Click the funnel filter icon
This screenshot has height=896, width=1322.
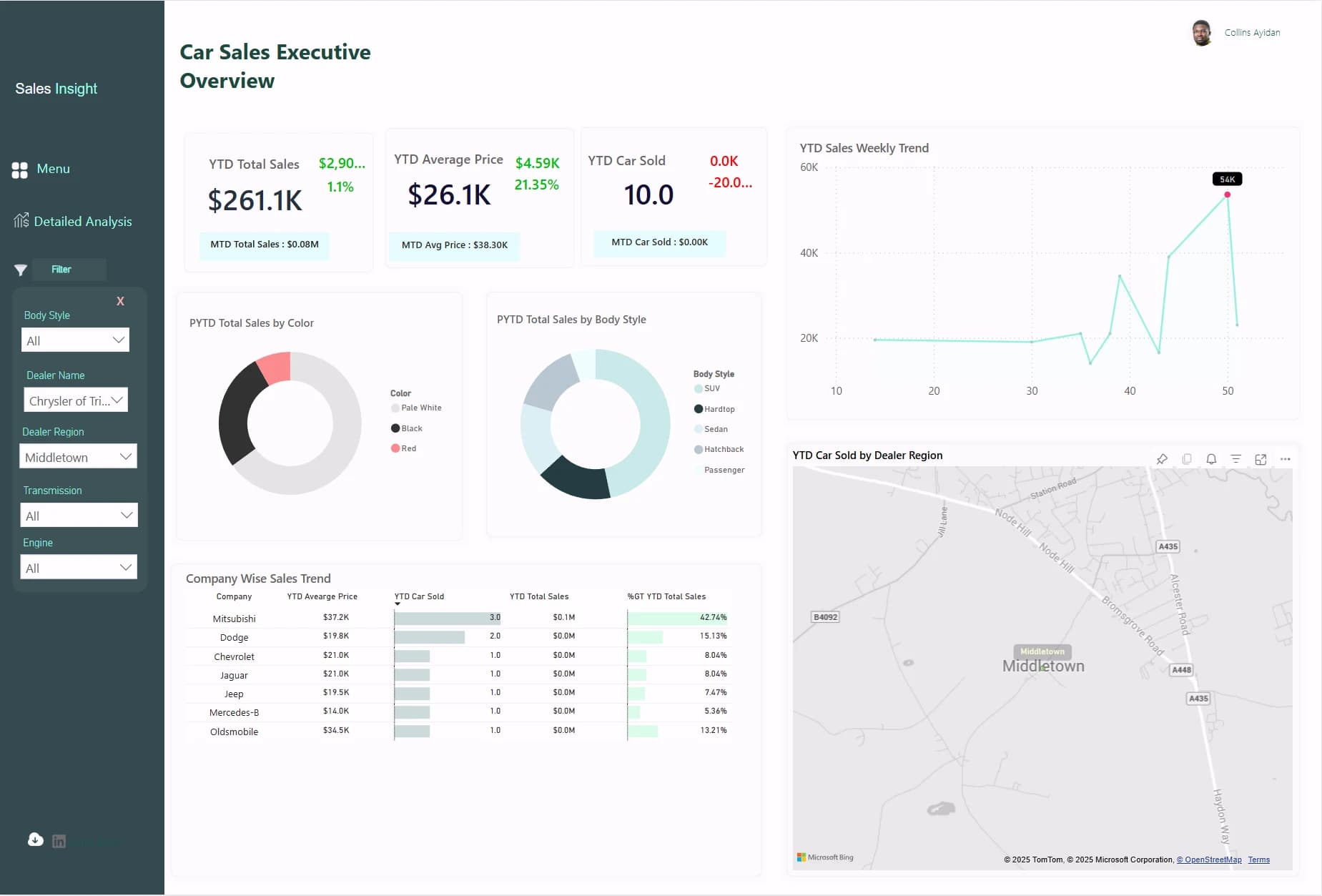[21, 270]
